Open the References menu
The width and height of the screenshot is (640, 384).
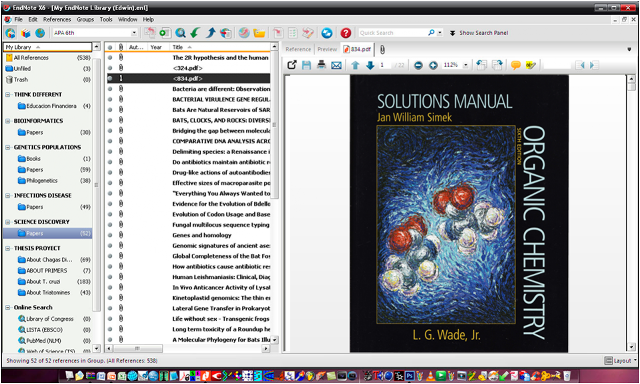(x=57, y=19)
